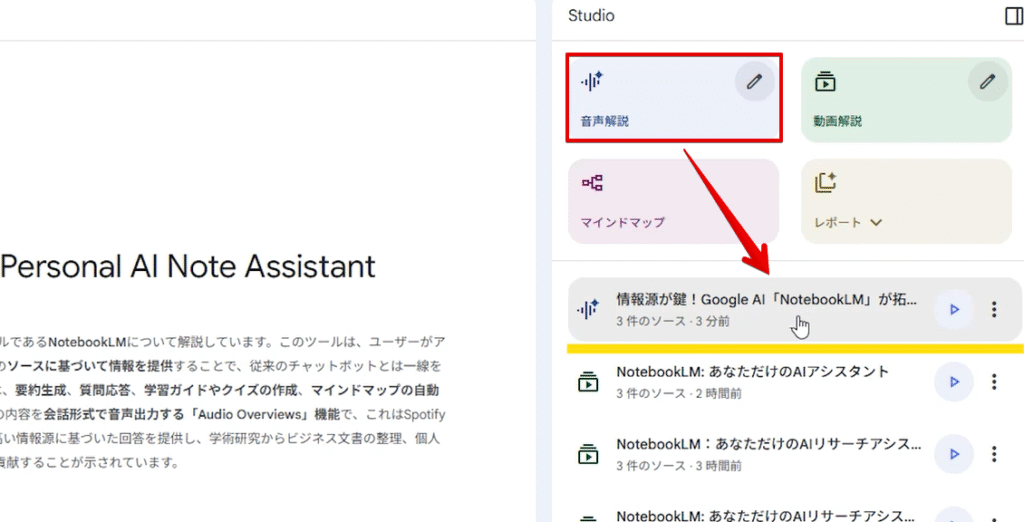The image size is (1024, 522).
Task: Create a マインドマップ mind map
Action: [672, 201]
